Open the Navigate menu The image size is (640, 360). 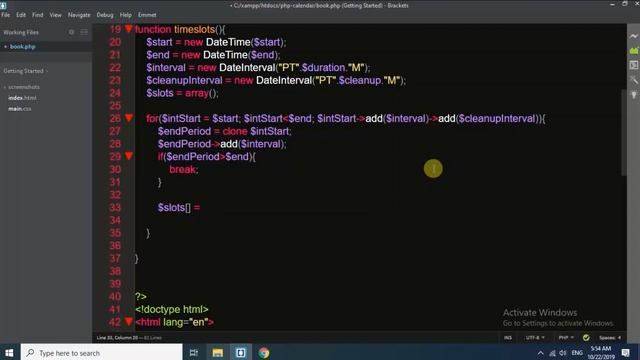(x=79, y=15)
